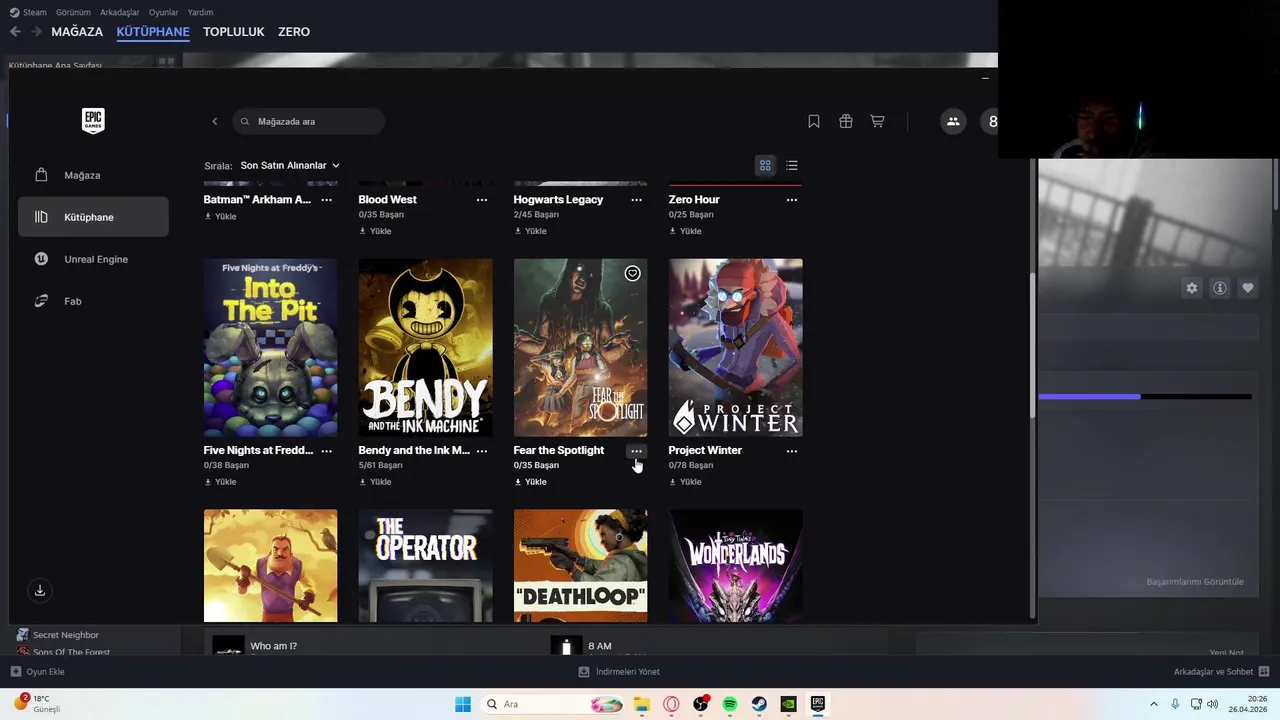Toggle favorite heart on Fear the Spotlight cover

(633, 273)
